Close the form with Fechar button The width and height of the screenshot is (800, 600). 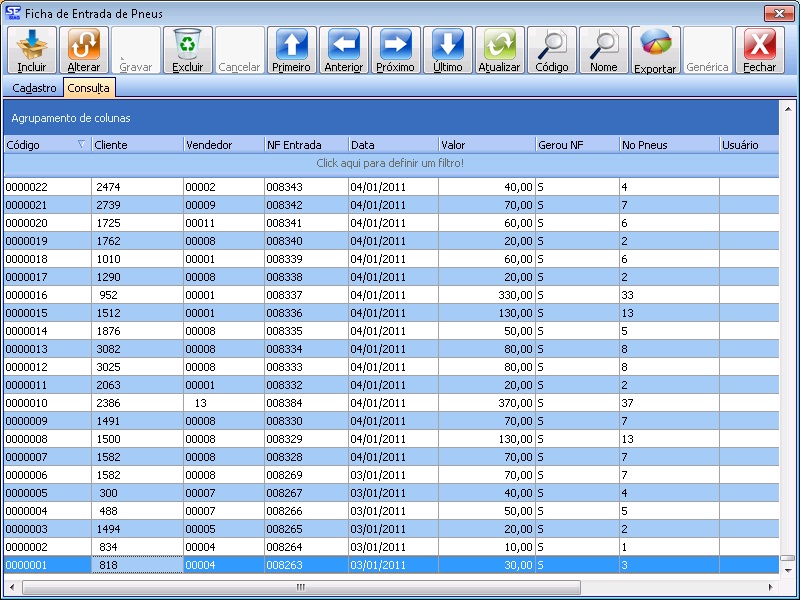(760, 50)
